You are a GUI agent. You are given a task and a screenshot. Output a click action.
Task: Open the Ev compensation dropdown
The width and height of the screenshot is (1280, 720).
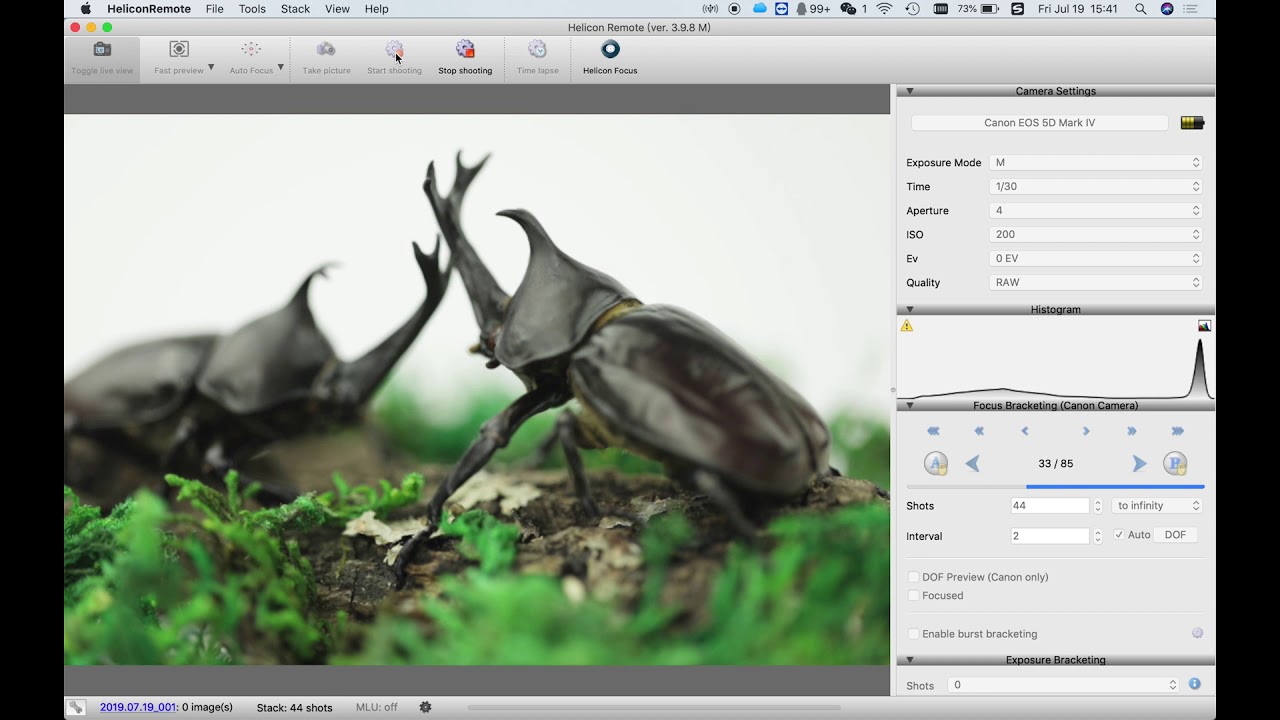pos(1096,258)
